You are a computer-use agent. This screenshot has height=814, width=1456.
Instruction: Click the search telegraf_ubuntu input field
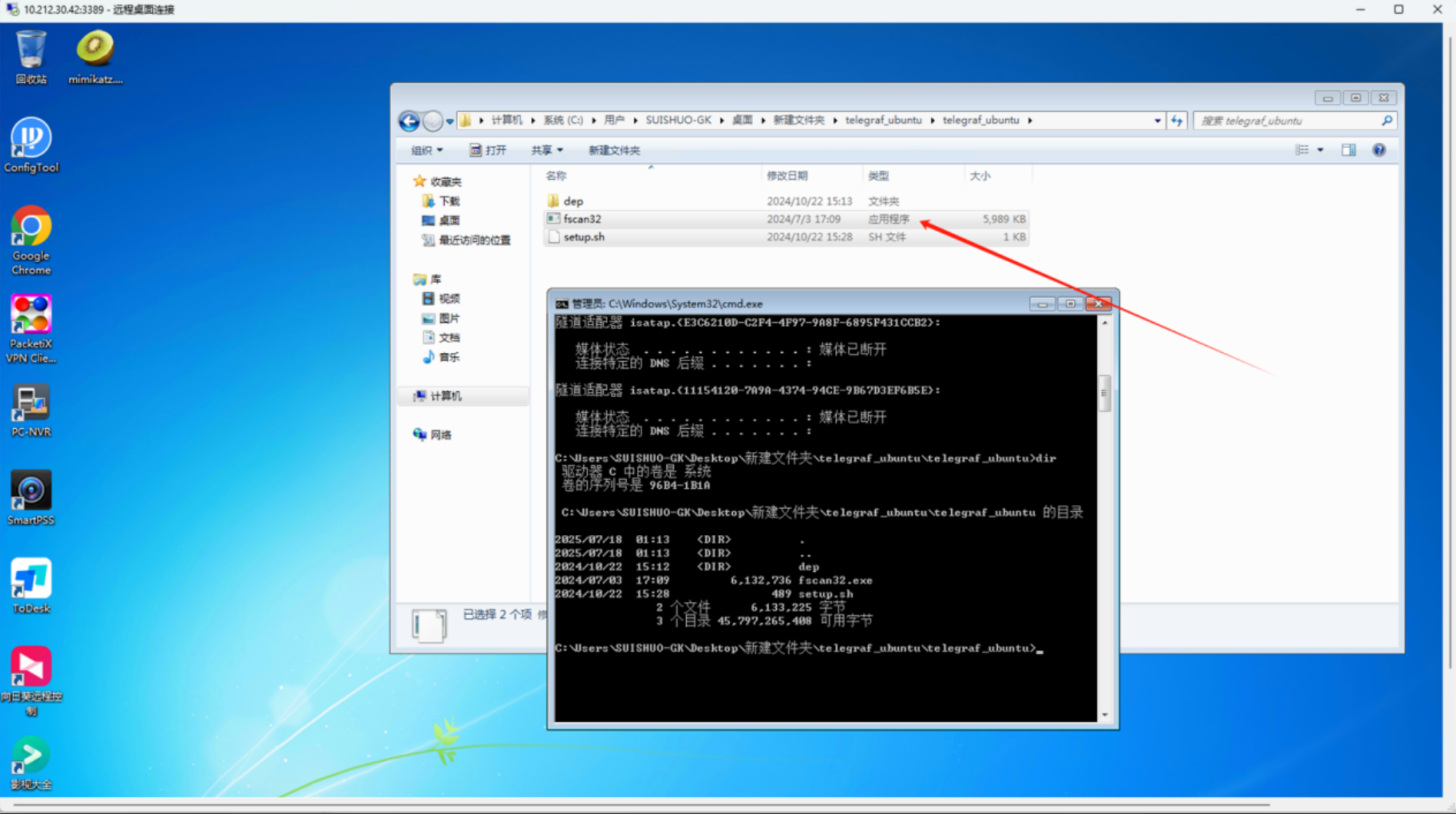1287,121
